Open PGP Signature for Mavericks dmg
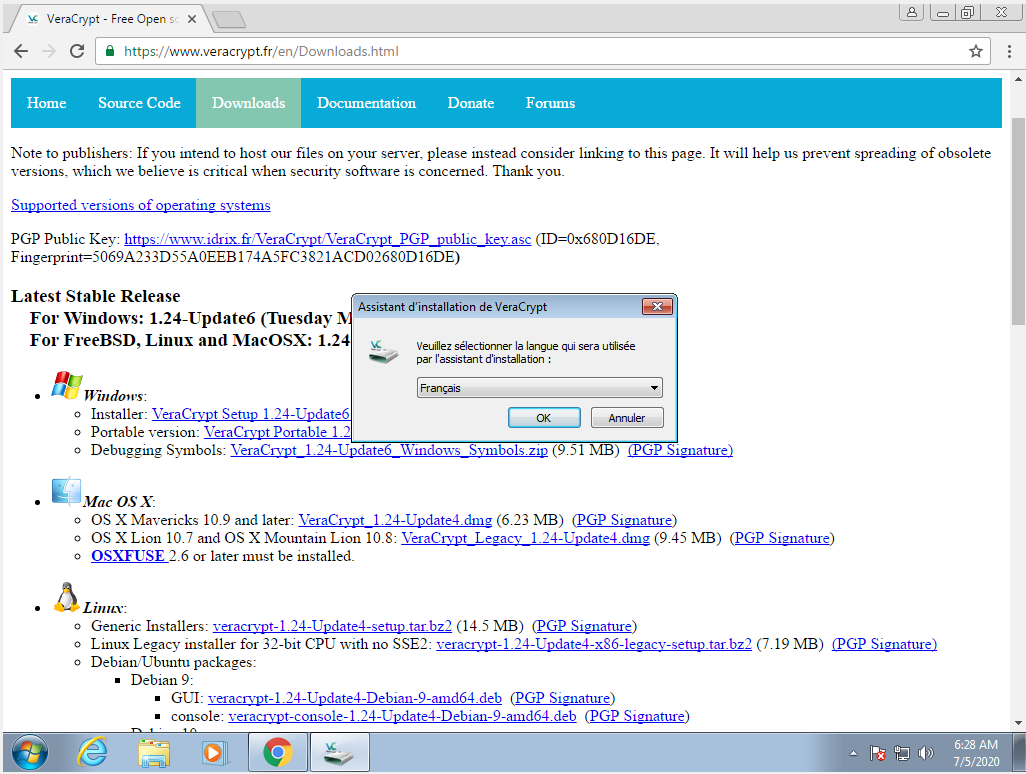This screenshot has width=1026, height=774. point(624,520)
